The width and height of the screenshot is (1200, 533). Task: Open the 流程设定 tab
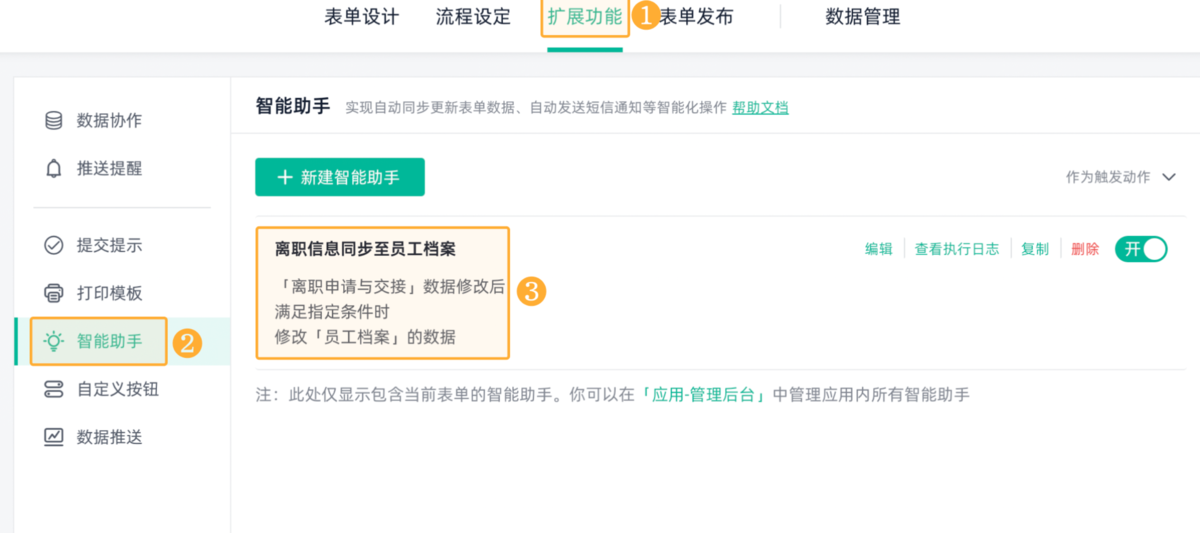click(473, 17)
